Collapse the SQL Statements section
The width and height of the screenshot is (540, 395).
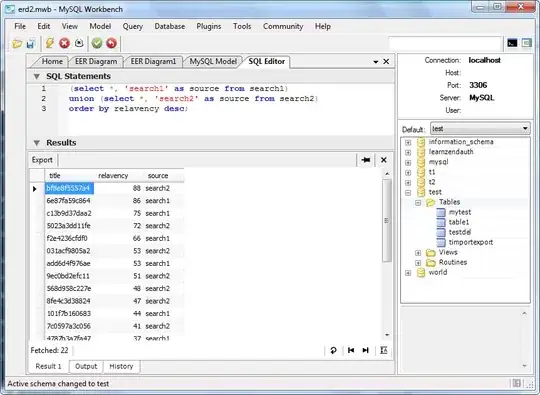(37, 76)
